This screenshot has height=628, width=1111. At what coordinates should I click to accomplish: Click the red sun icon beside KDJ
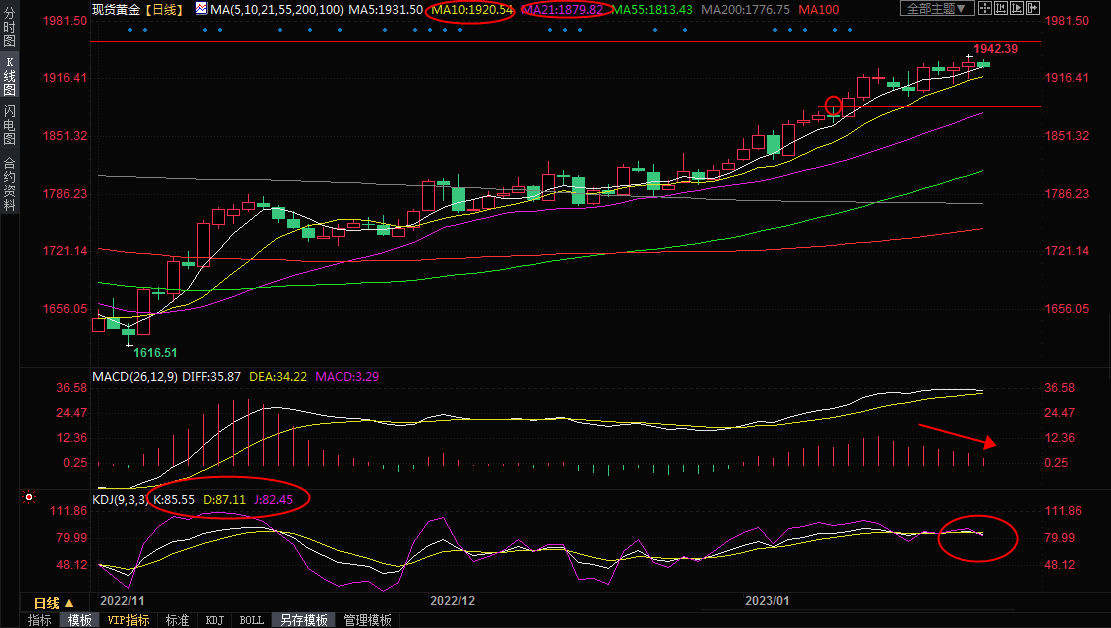[30, 497]
